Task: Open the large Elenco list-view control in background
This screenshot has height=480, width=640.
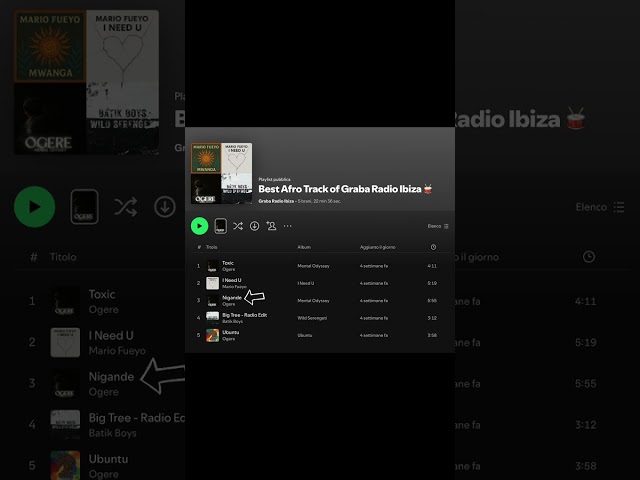Action: coord(600,207)
